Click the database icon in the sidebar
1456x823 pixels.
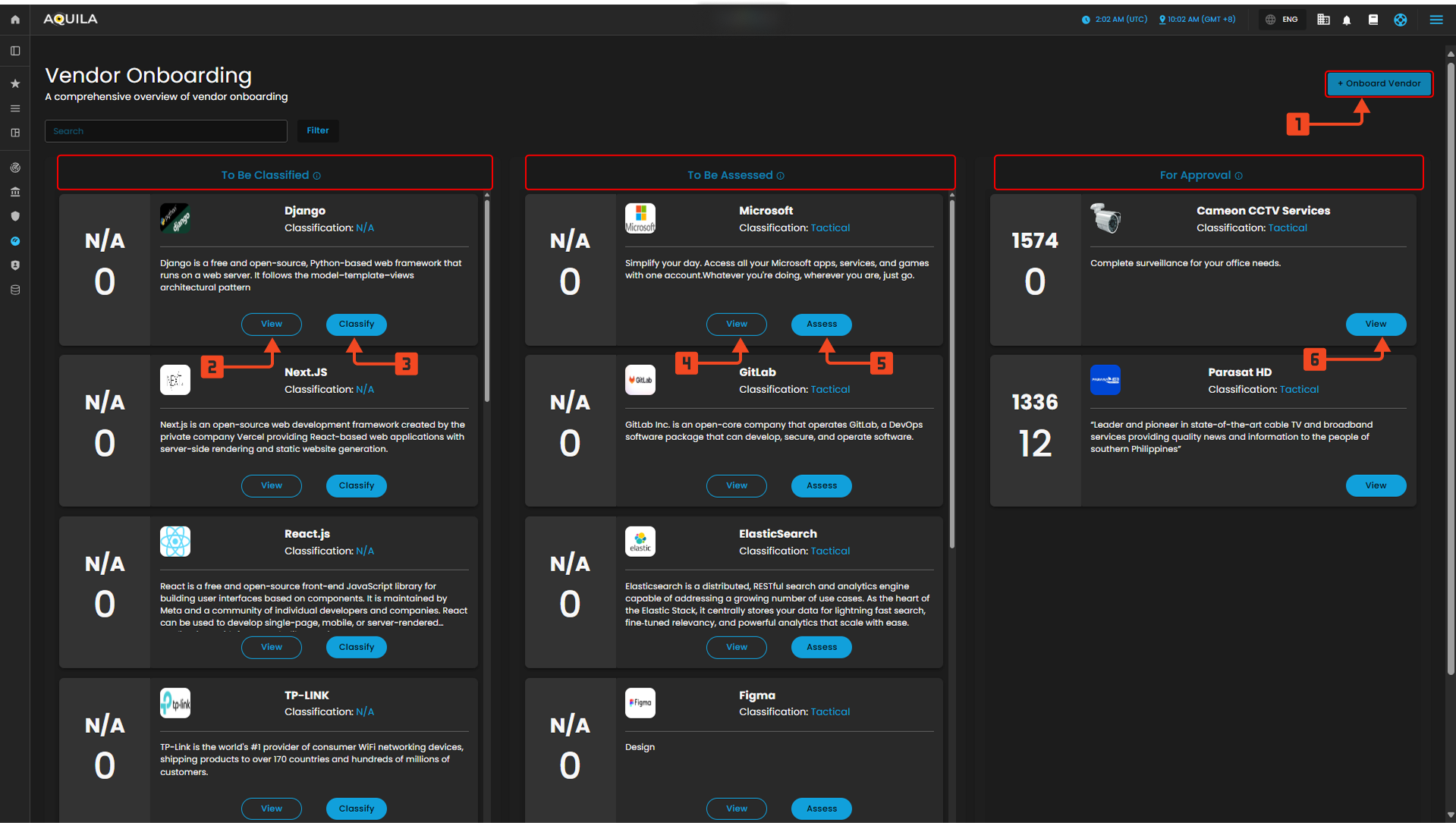tap(15, 290)
